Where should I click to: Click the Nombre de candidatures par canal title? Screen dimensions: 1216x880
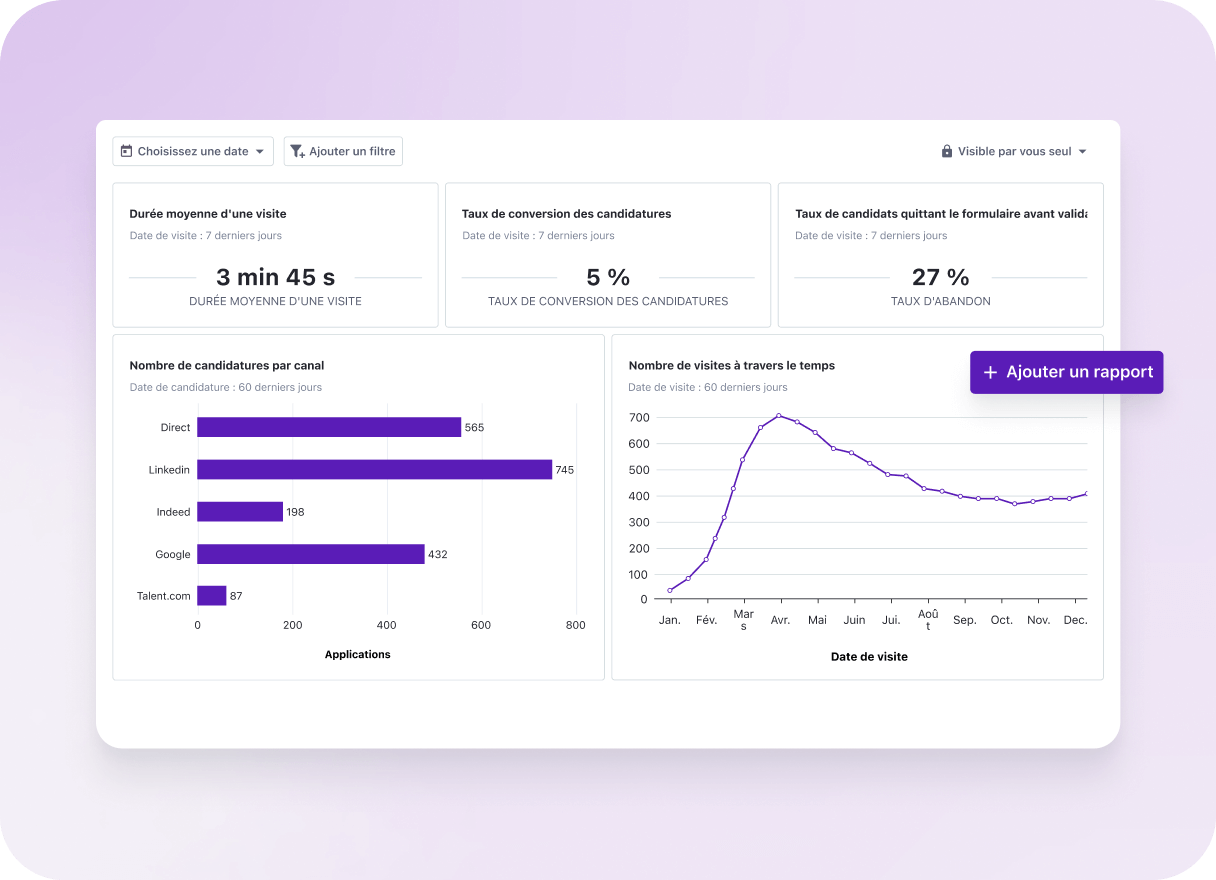click(227, 365)
